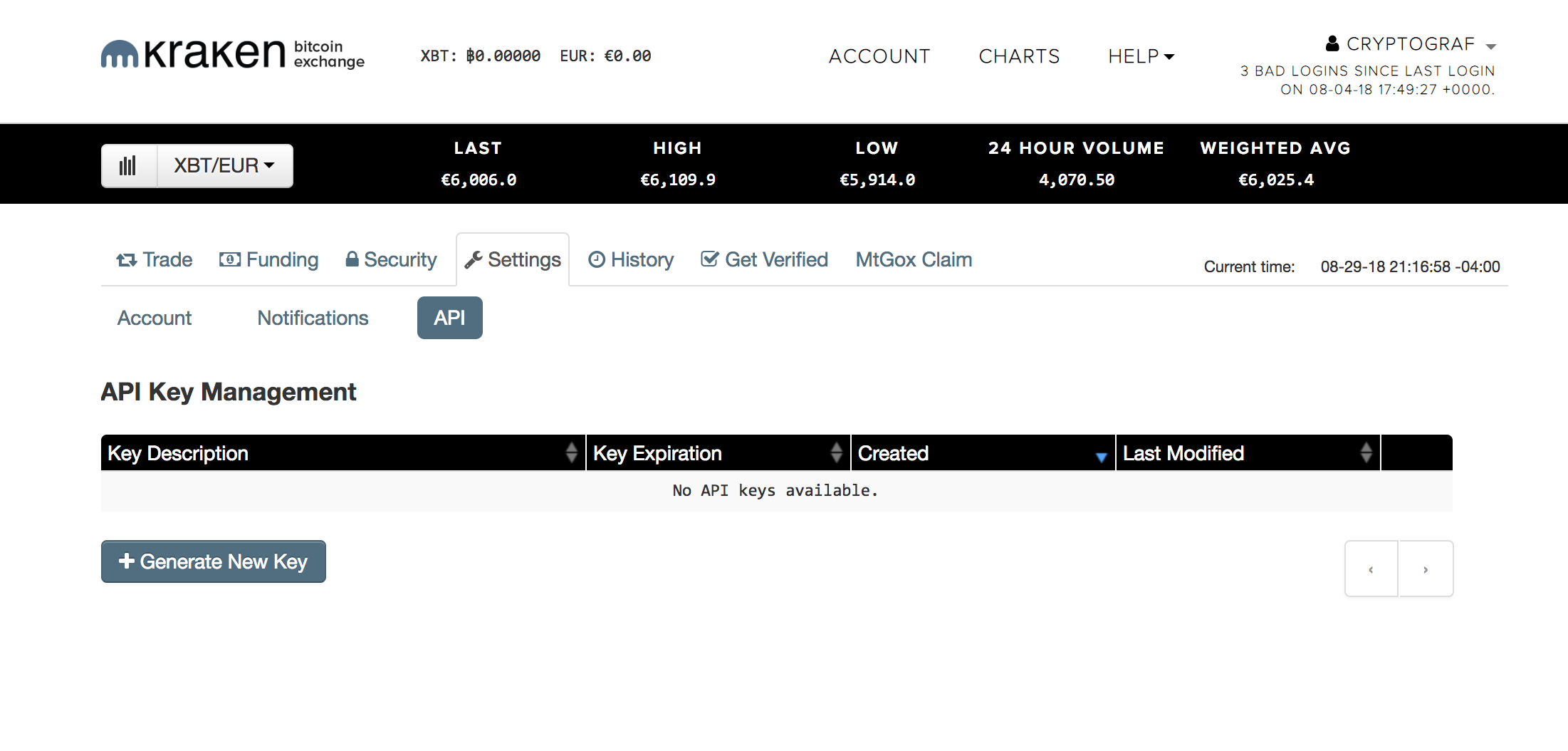
Task: Click the HIGH price value €6,109.9
Action: 678,180
